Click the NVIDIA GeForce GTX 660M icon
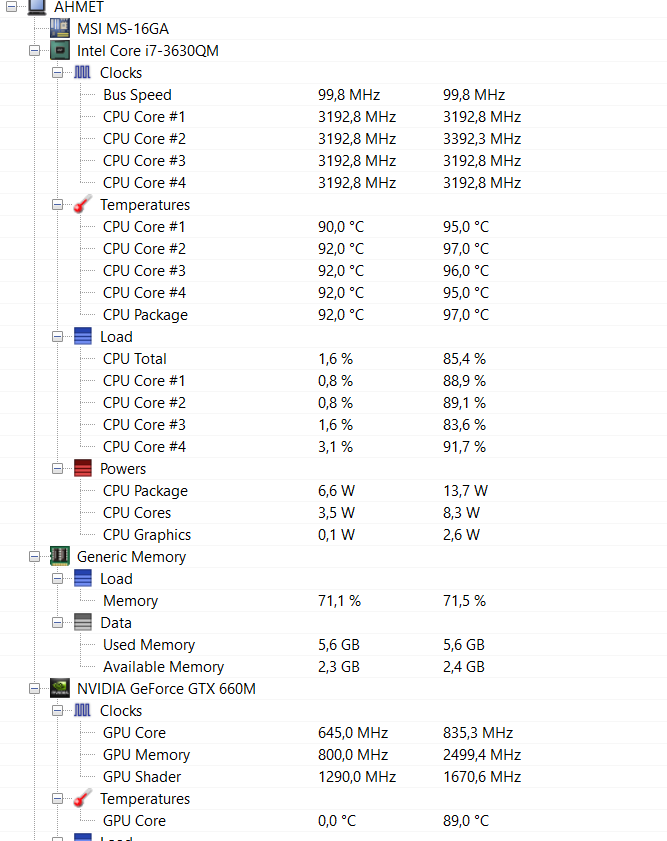The width and height of the screenshot is (667, 841). point(59,688)
